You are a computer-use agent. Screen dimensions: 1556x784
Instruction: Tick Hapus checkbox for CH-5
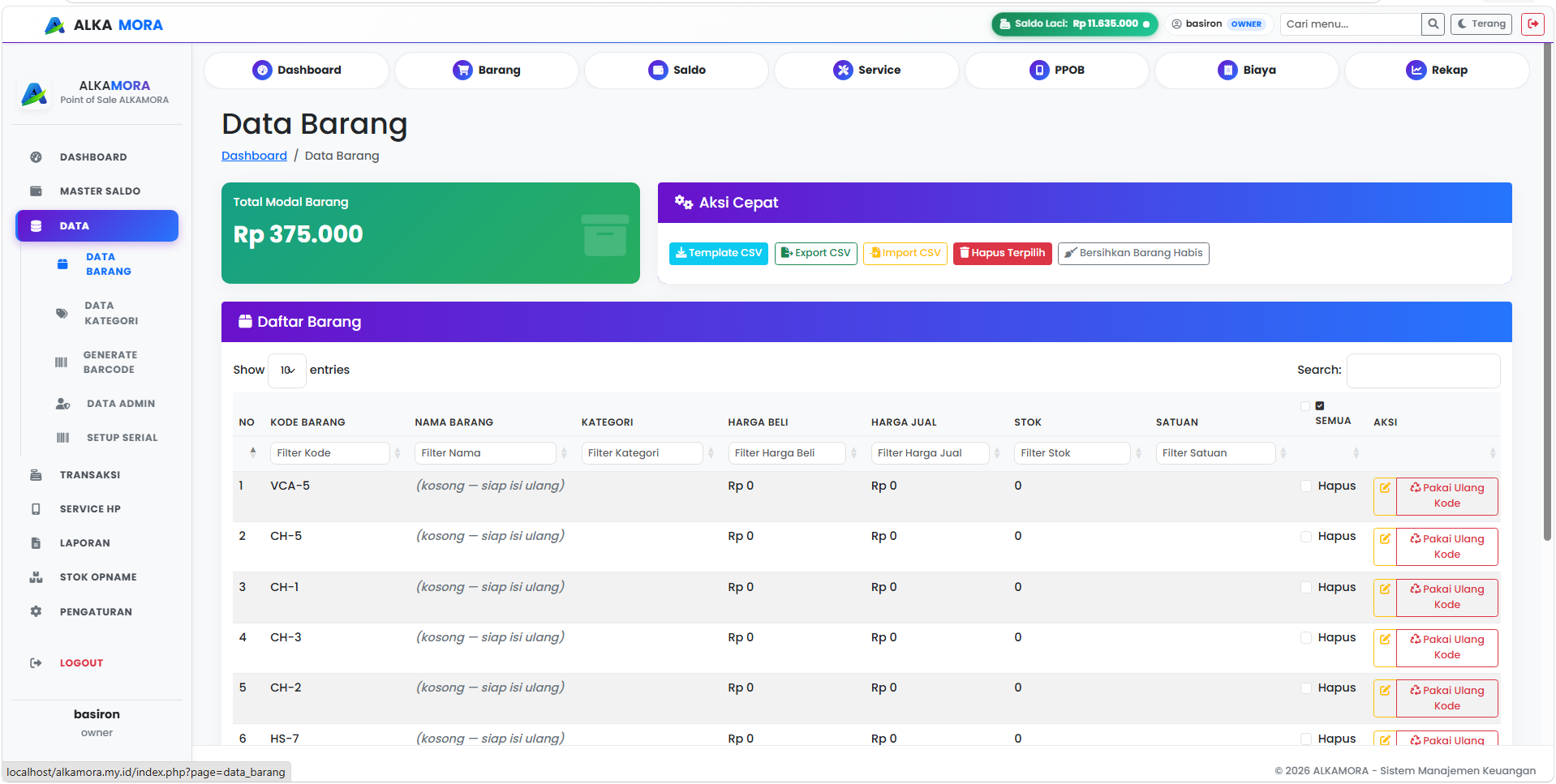(x=1305, y=536)
